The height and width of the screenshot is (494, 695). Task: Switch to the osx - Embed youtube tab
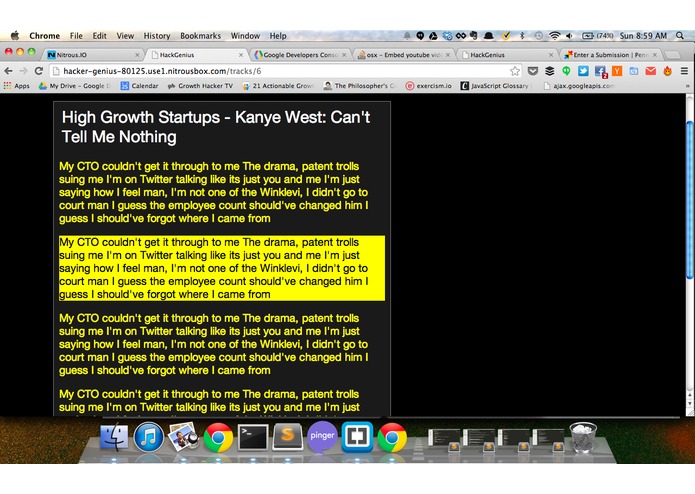(x=403, y=55)
